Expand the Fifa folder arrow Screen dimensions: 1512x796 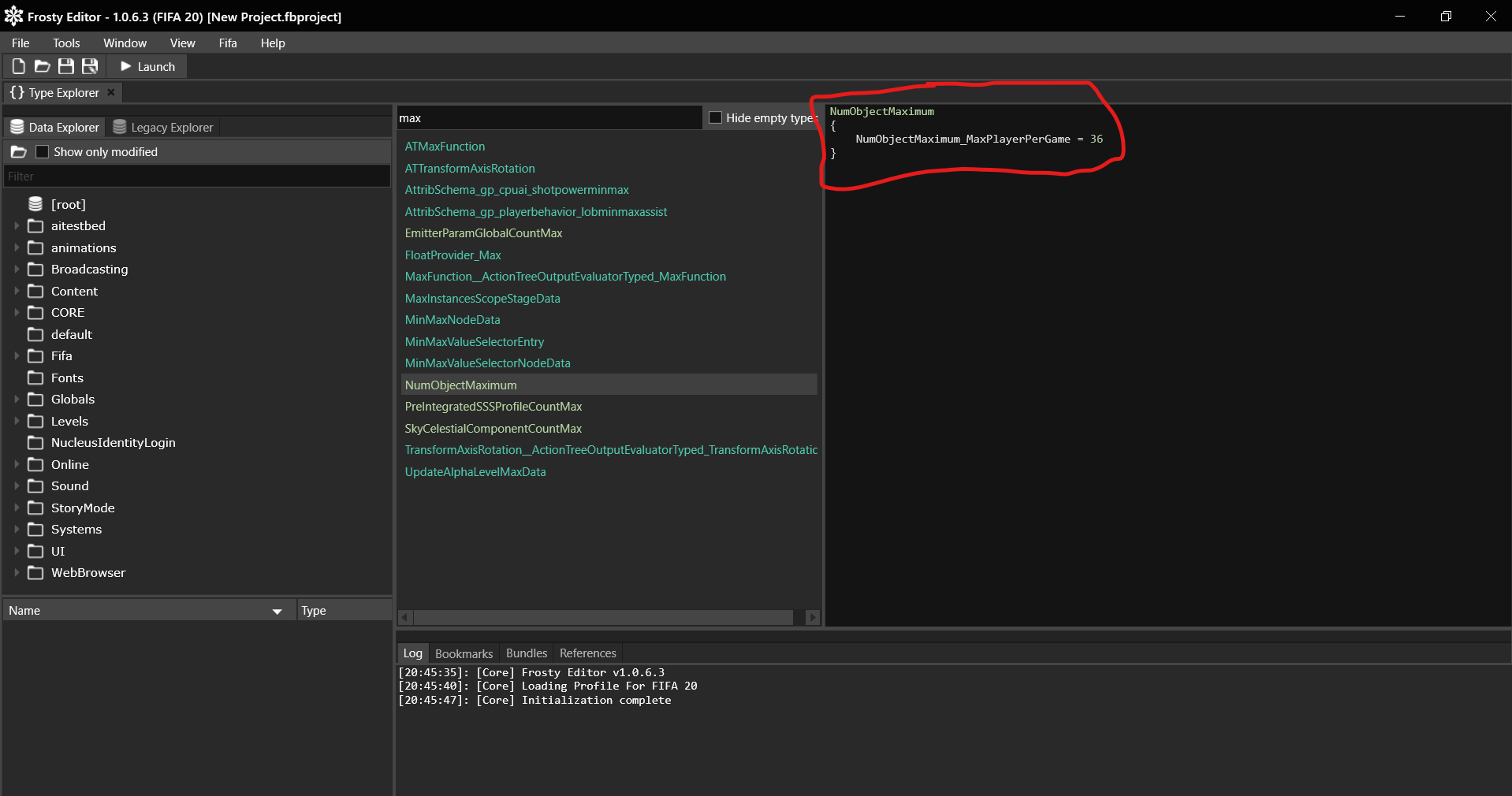coord(17,356)
